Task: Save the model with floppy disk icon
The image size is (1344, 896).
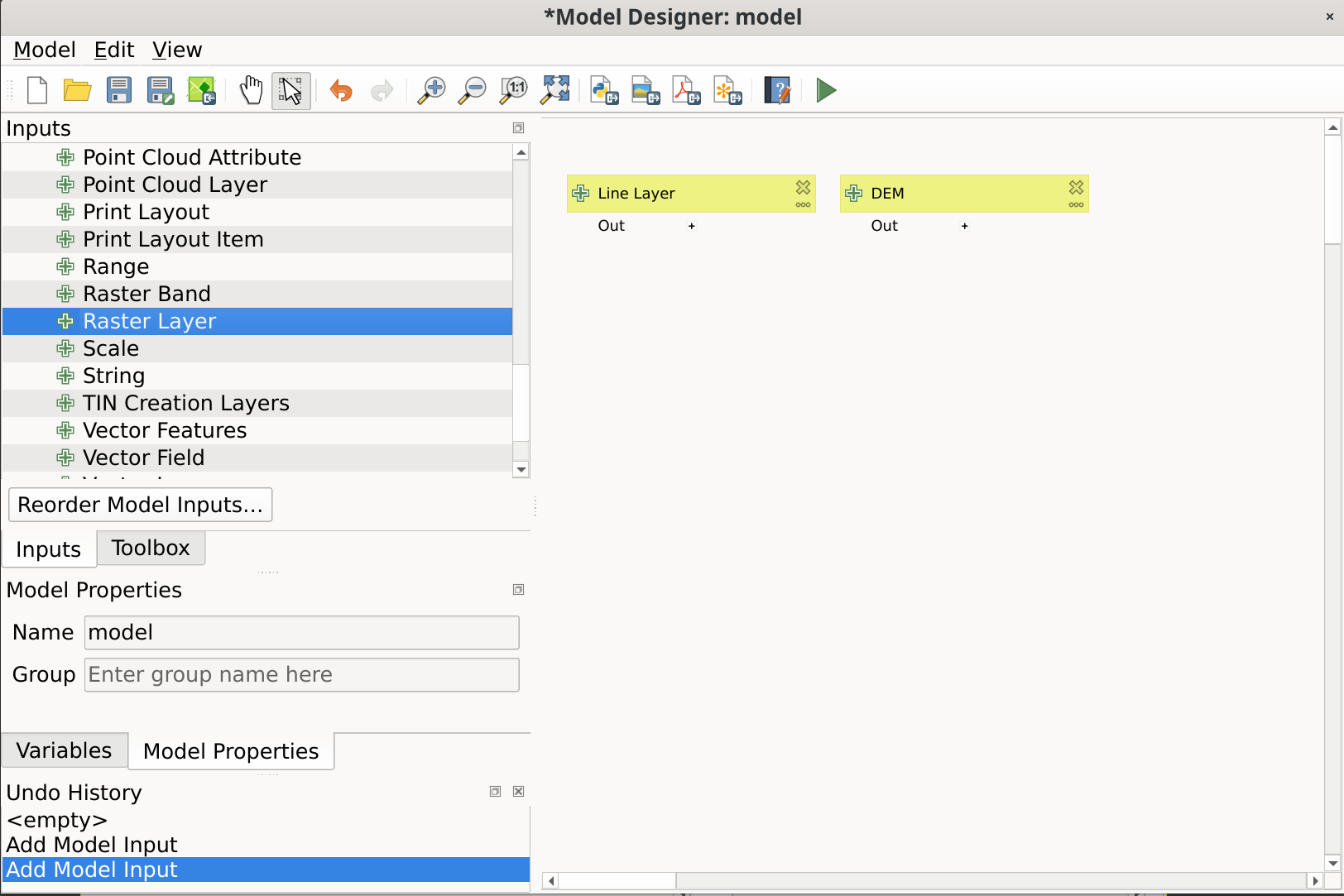Action: pos(119,90)
